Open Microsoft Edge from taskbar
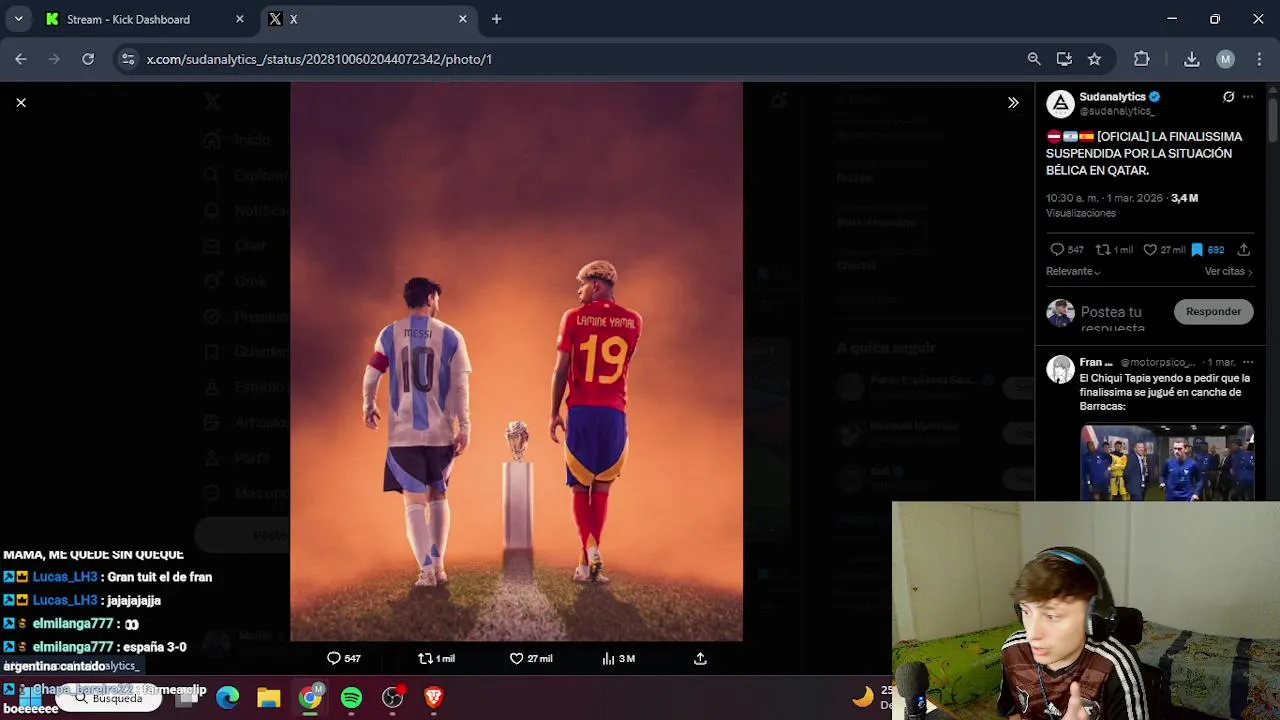This screenshot has width=1280, height=720. (228, 697)
